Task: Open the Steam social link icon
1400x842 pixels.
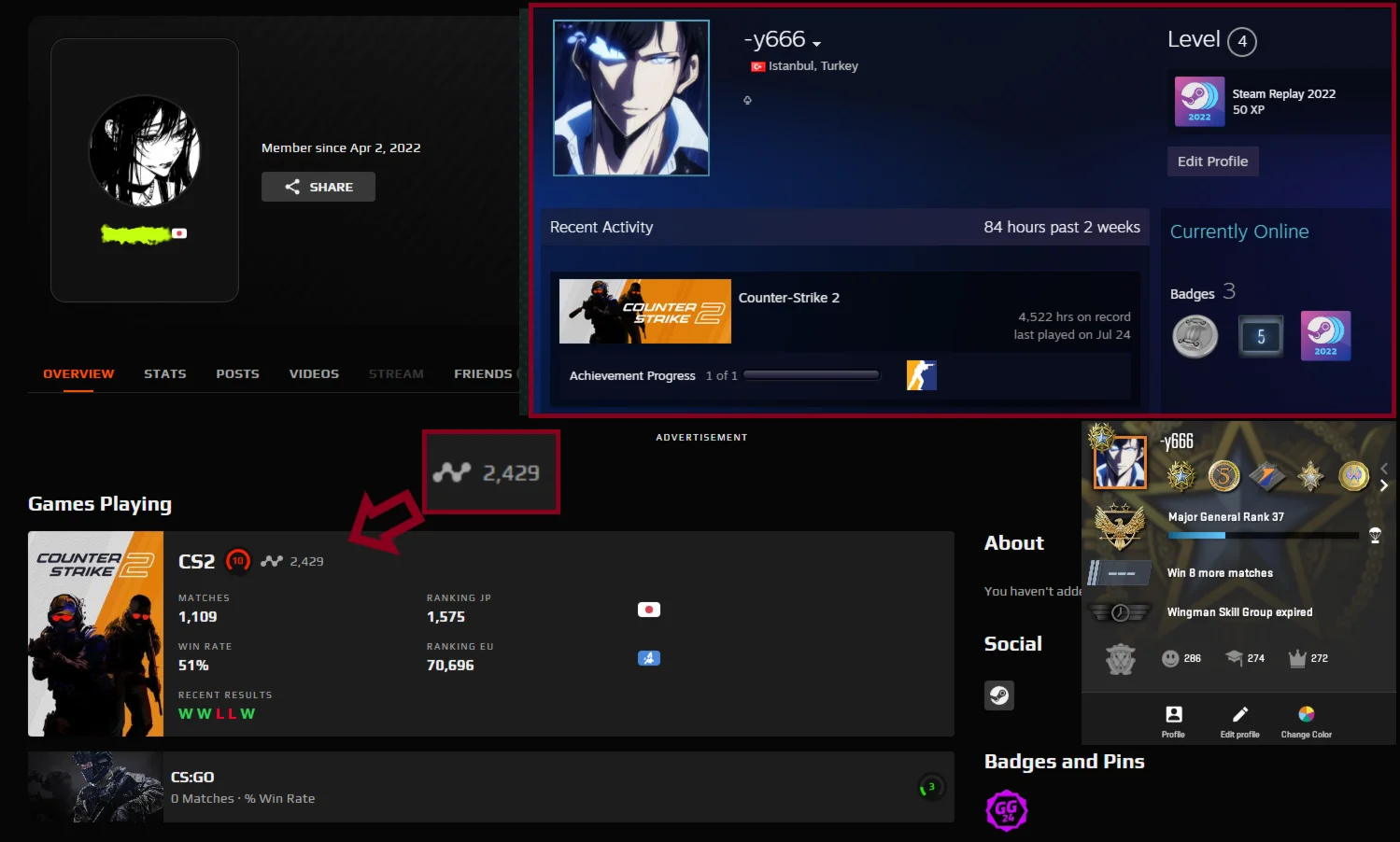Action: pos(999,695)
